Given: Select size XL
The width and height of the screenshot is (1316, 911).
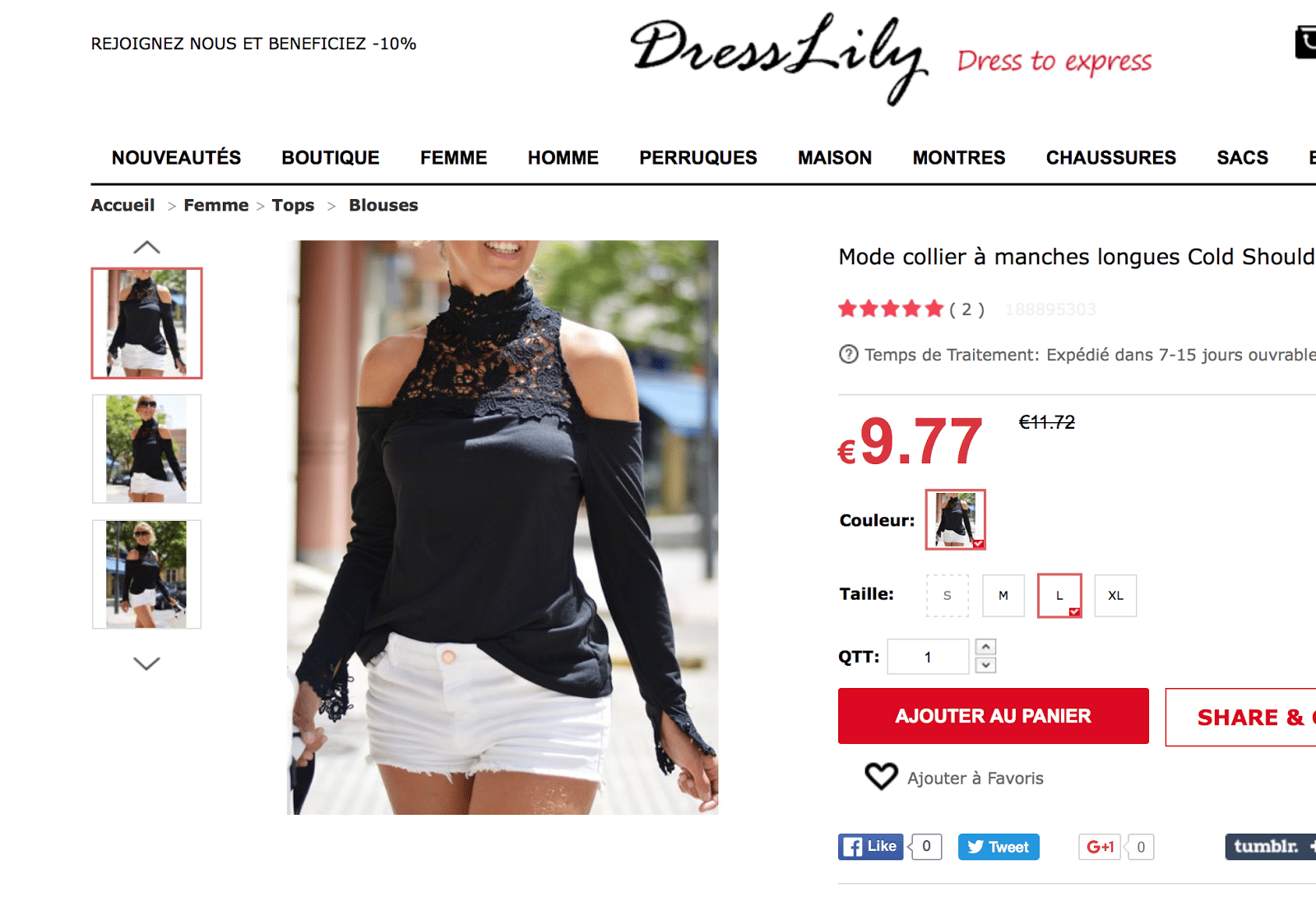Looking at the screenshot, I should pyautogui.click(x=1115, y=596).
